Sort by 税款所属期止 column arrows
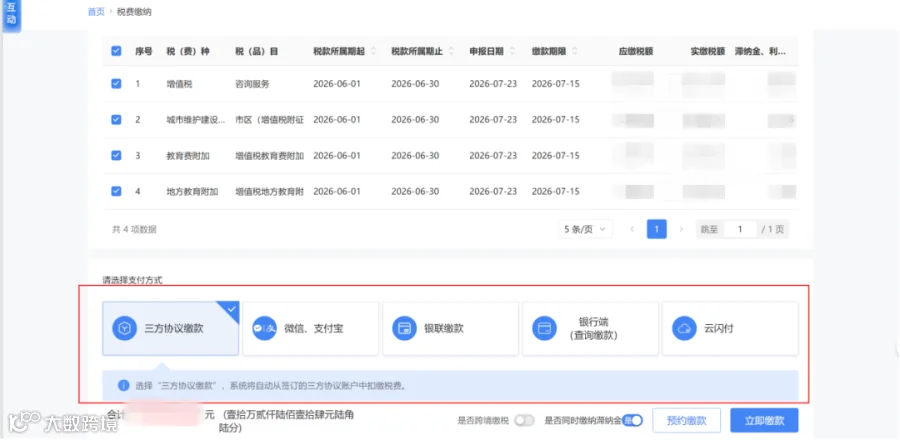Image resolution: width=900 pixels, height=440 pixels. 451,51
